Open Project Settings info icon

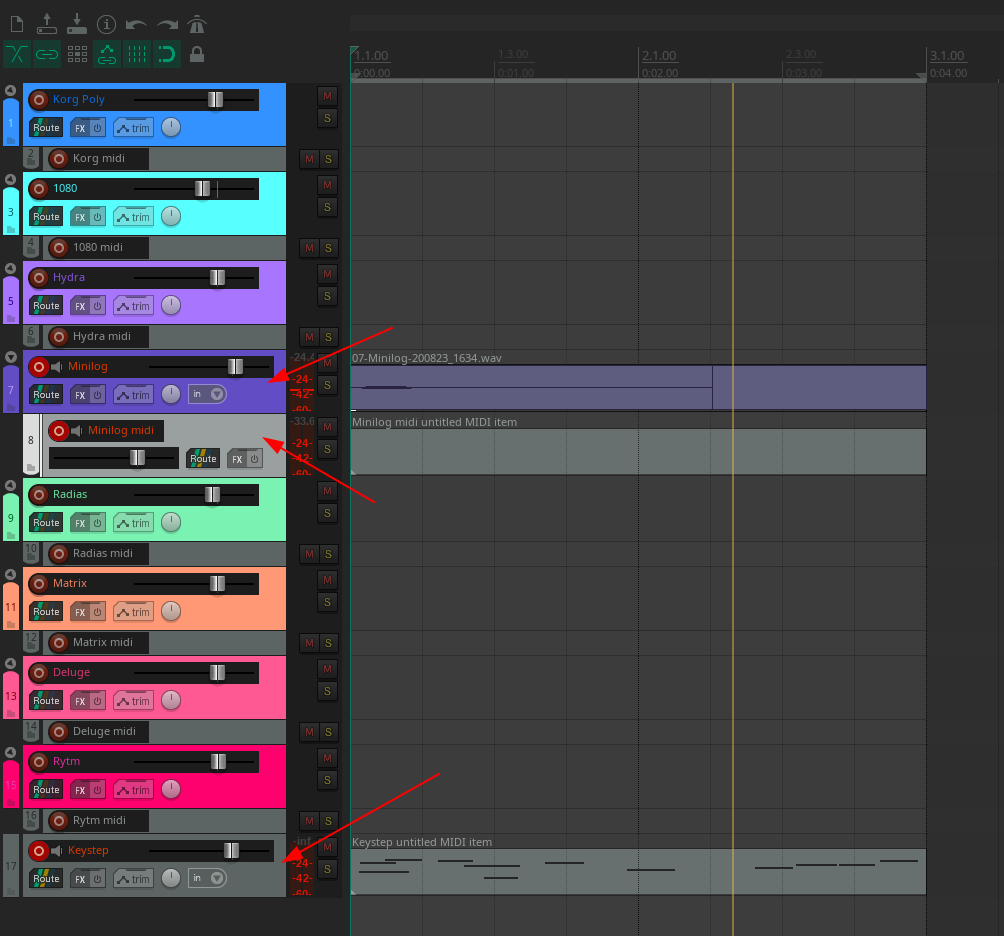[106, 24]
